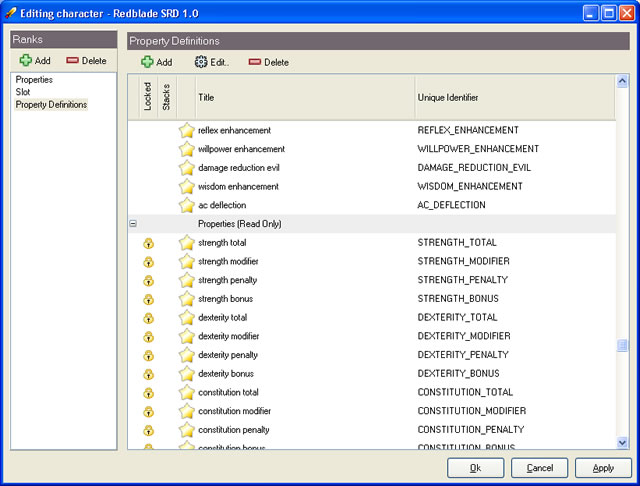The height and width of the screenshot is (486, 640).
Task: Click identifier DEXTERITY_PENALTY
Action: (x=463, y=355)
